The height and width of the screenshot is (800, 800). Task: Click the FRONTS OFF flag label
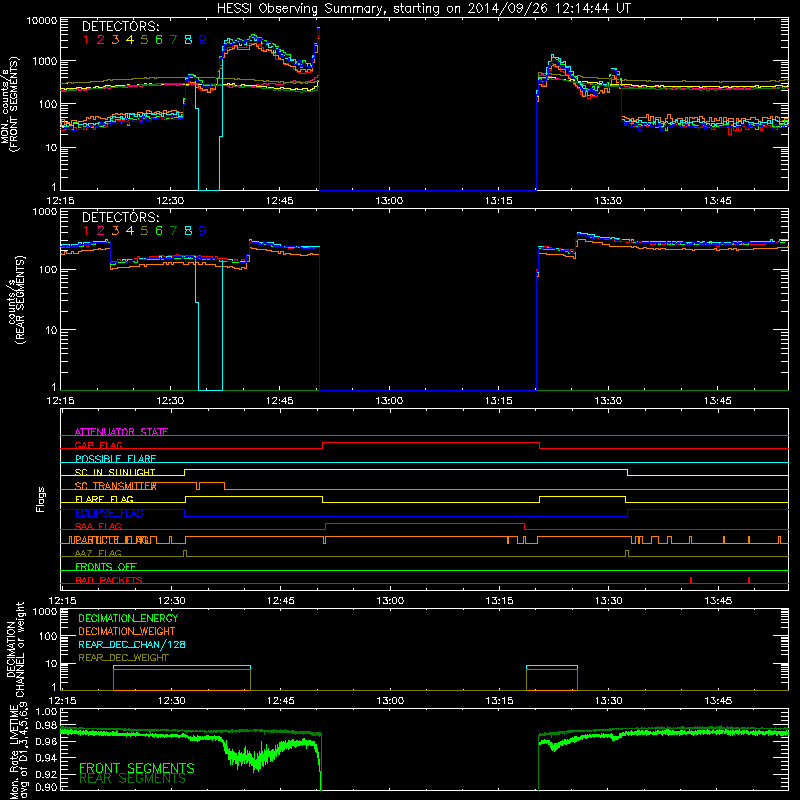(x=106, y=566)
